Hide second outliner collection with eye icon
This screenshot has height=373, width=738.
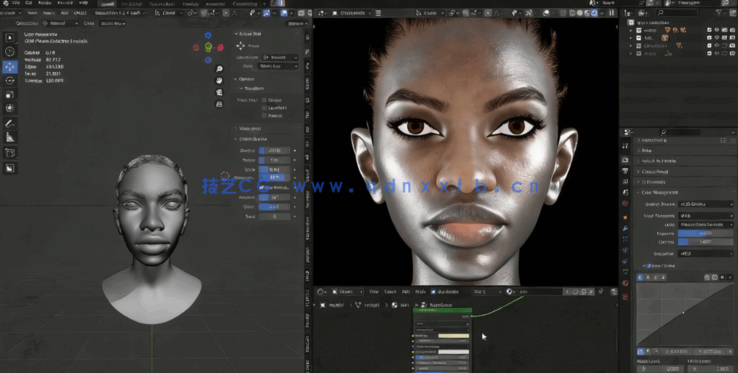717,38
